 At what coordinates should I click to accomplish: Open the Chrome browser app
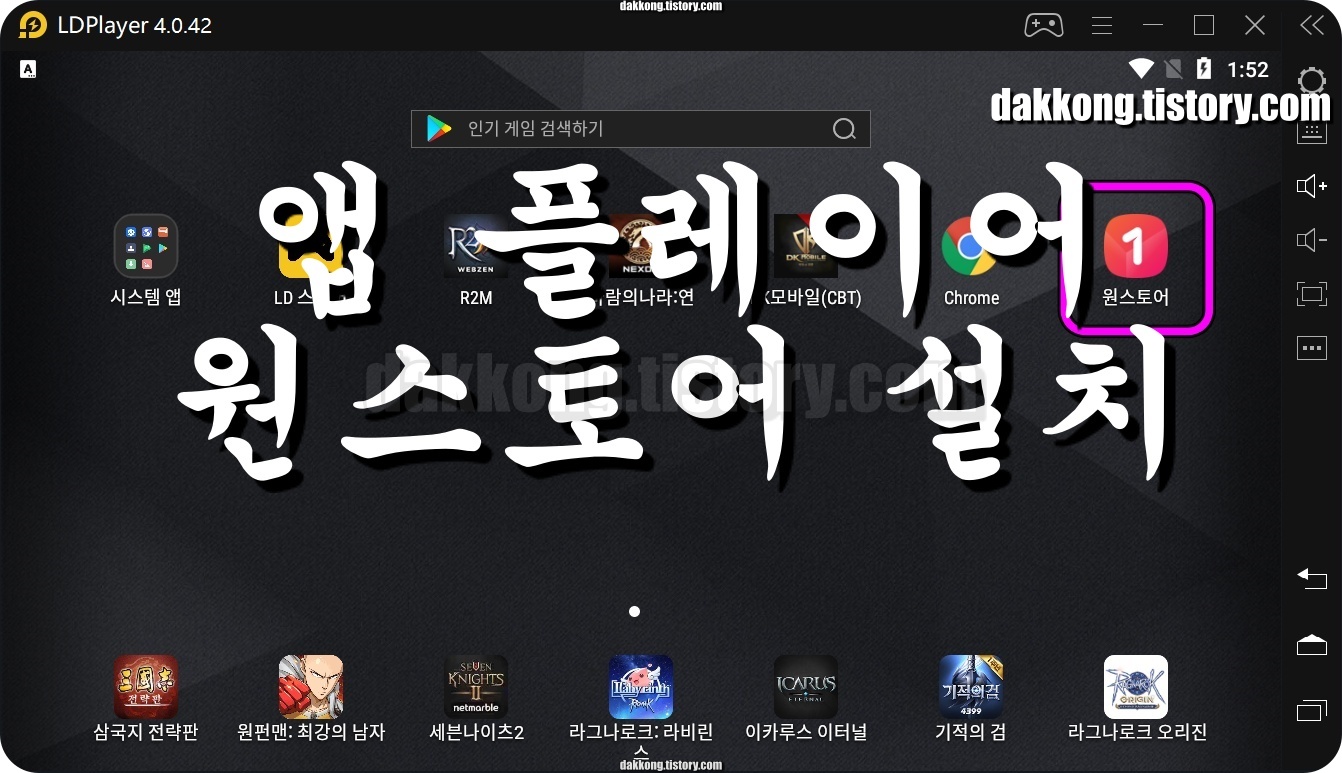(971, 246)
